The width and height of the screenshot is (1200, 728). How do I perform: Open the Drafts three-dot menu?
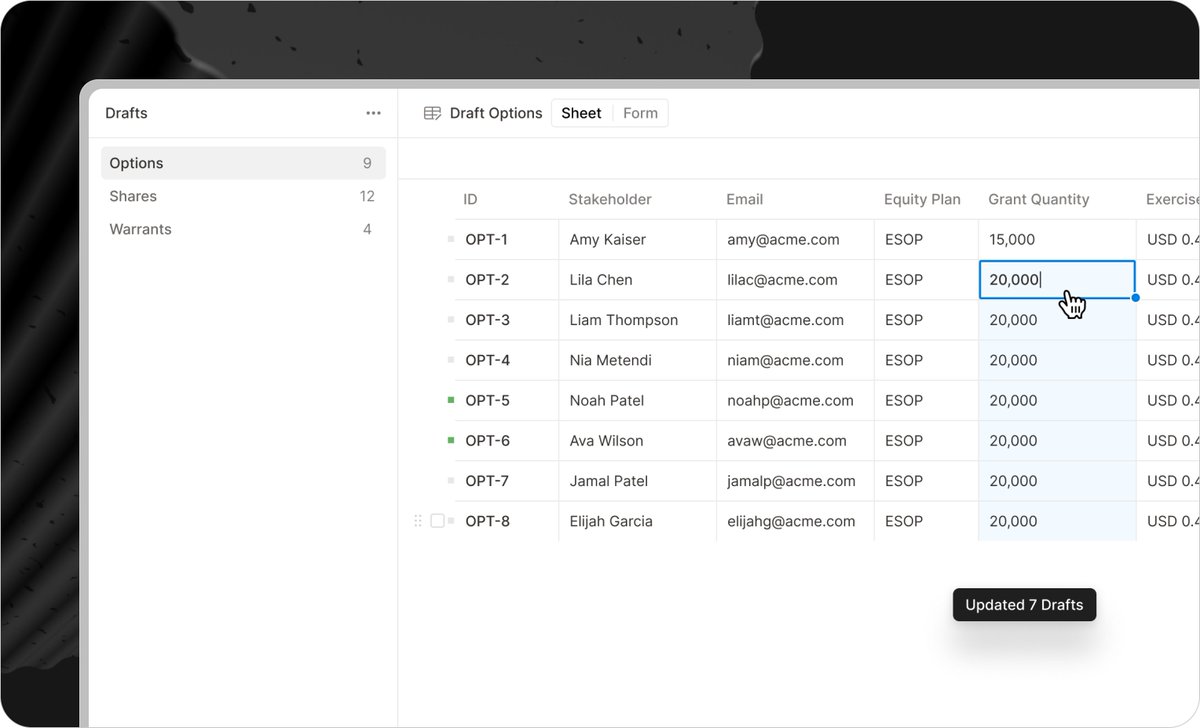click(x=373, y=113)
